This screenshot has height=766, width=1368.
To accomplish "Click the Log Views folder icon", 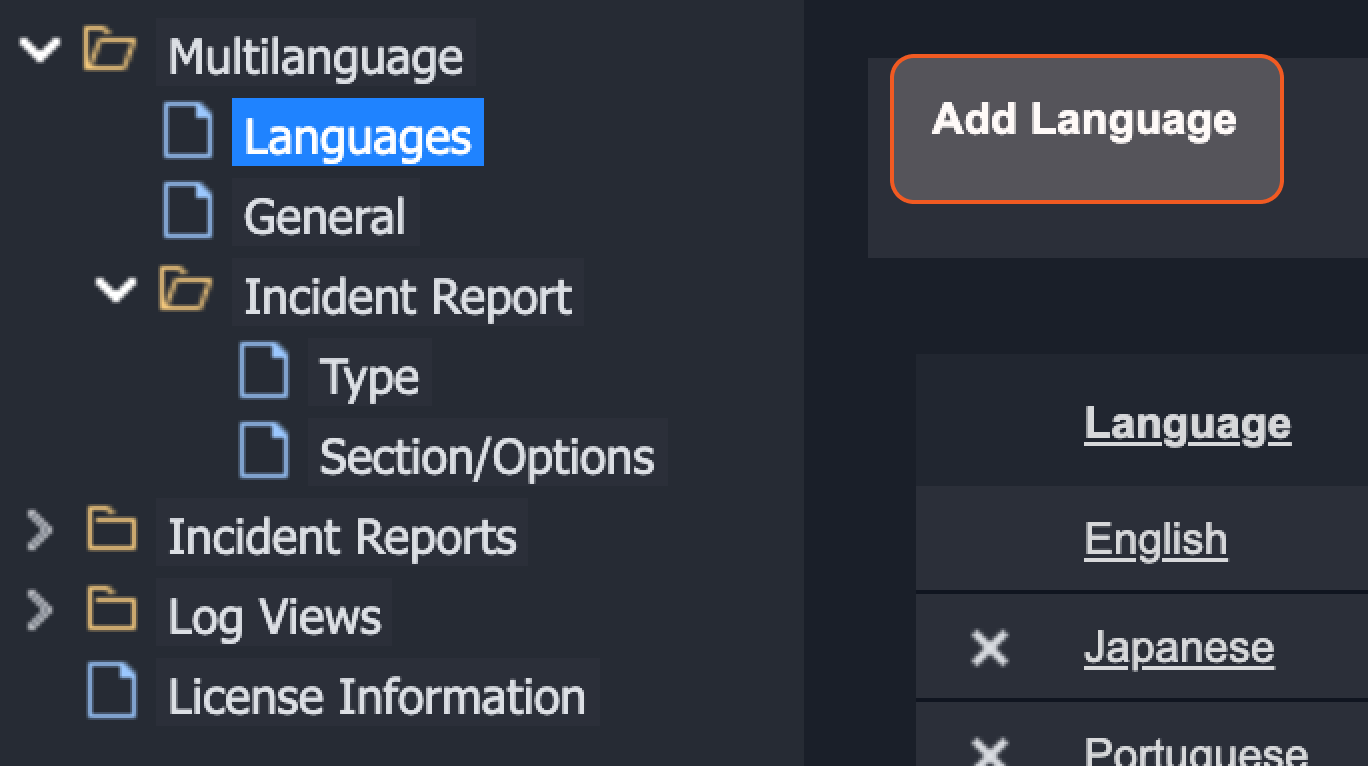I will [111, 610].
